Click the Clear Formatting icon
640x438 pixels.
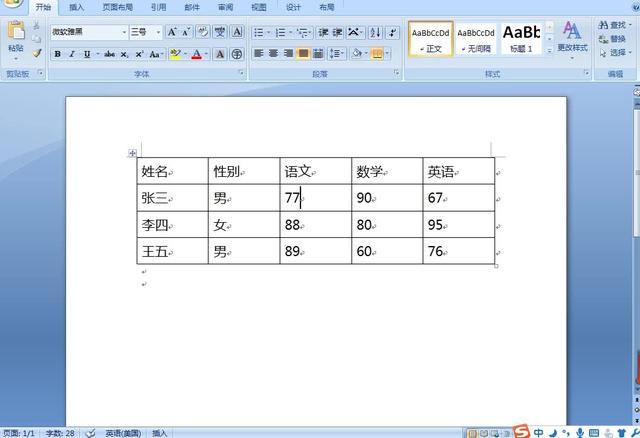point(203,32)
